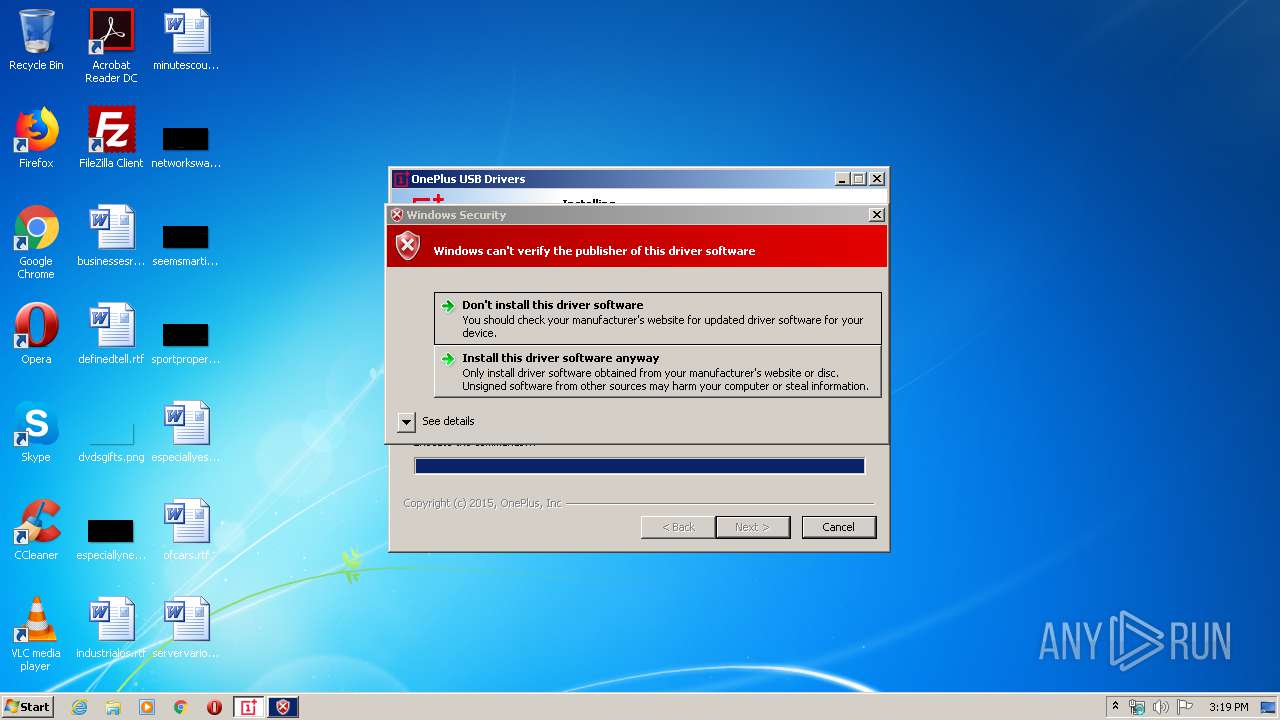Viewport: 1280px width, 720px height.
Task: Choose Don't install this driver software
Action: click(658, 319)
